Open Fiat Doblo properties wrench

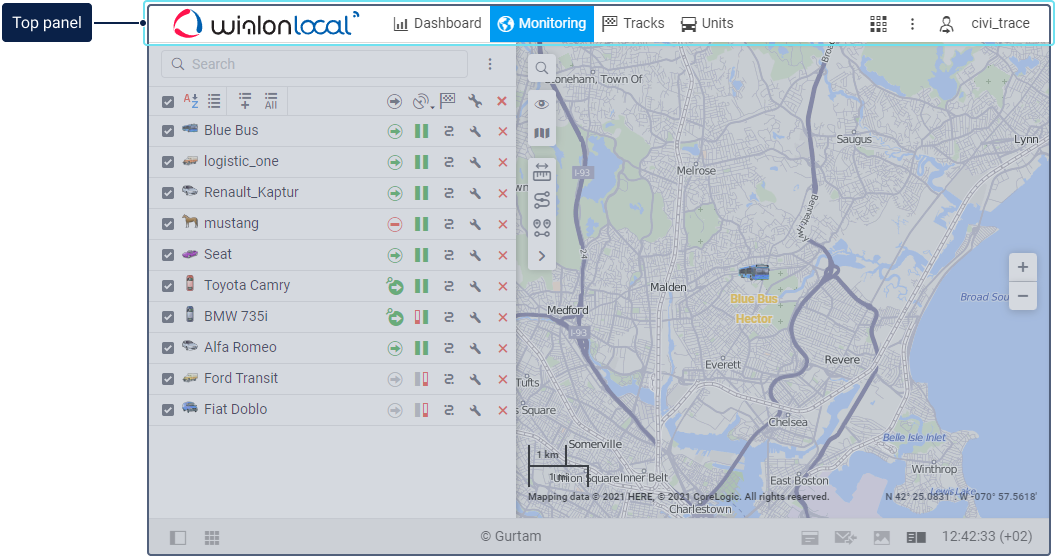(475, 410)
